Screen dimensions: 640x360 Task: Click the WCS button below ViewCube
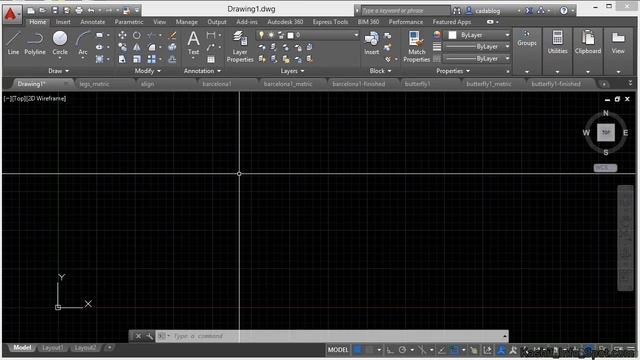pos(605,168)
